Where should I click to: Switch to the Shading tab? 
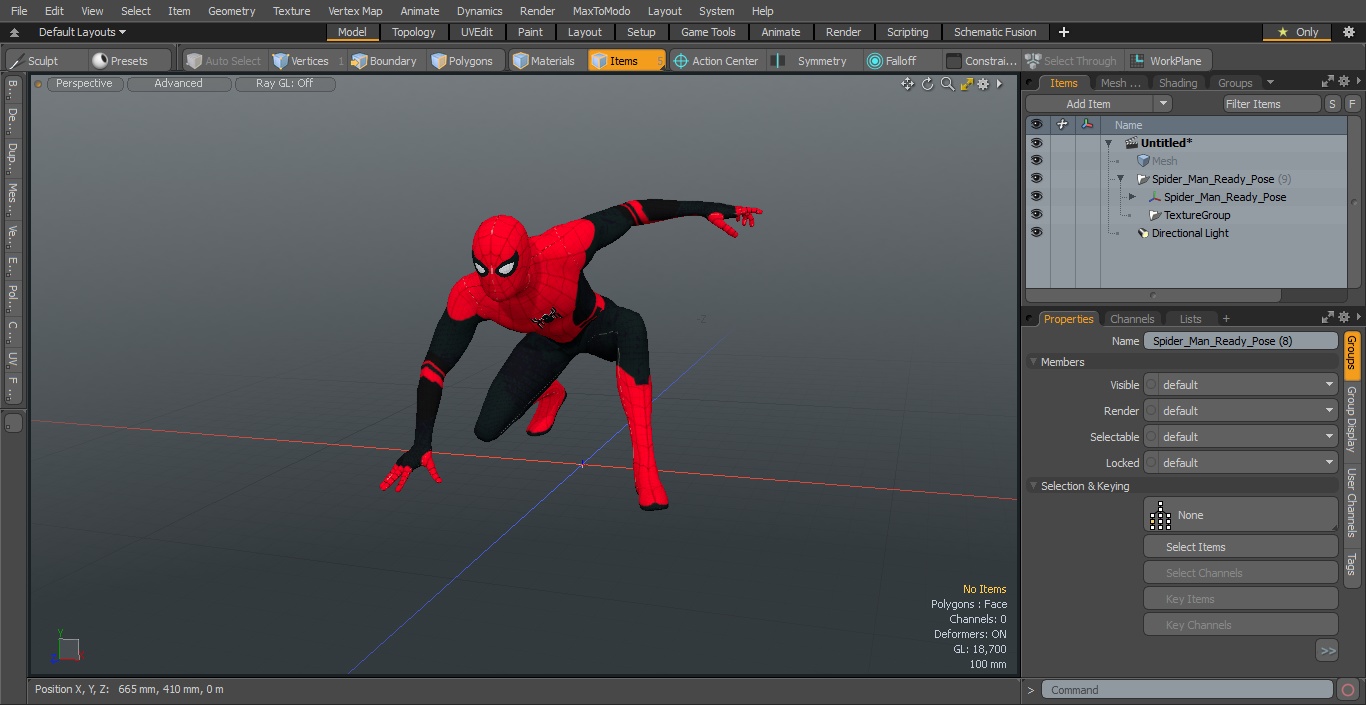click(x=1177, y=83)
